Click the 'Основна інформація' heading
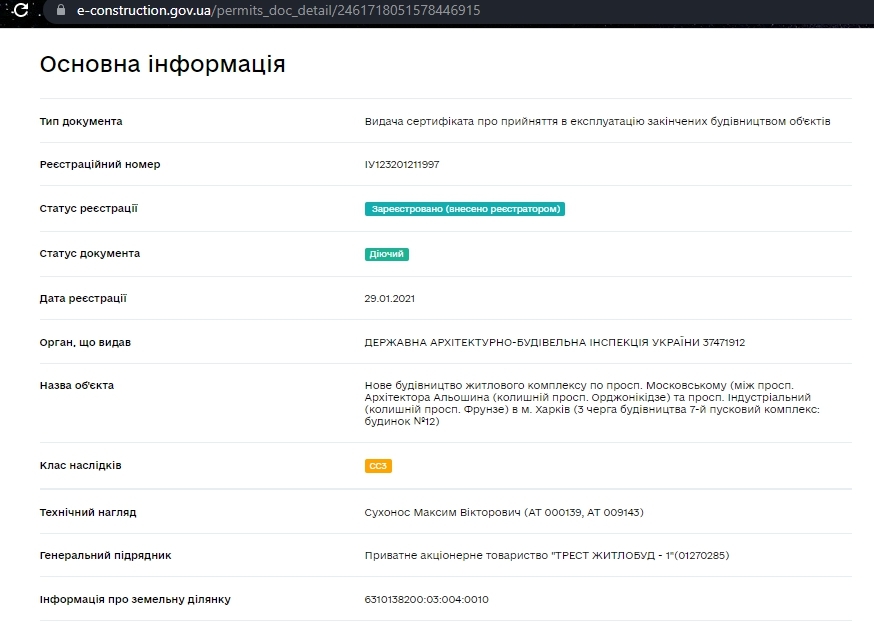 coord(162,64)
